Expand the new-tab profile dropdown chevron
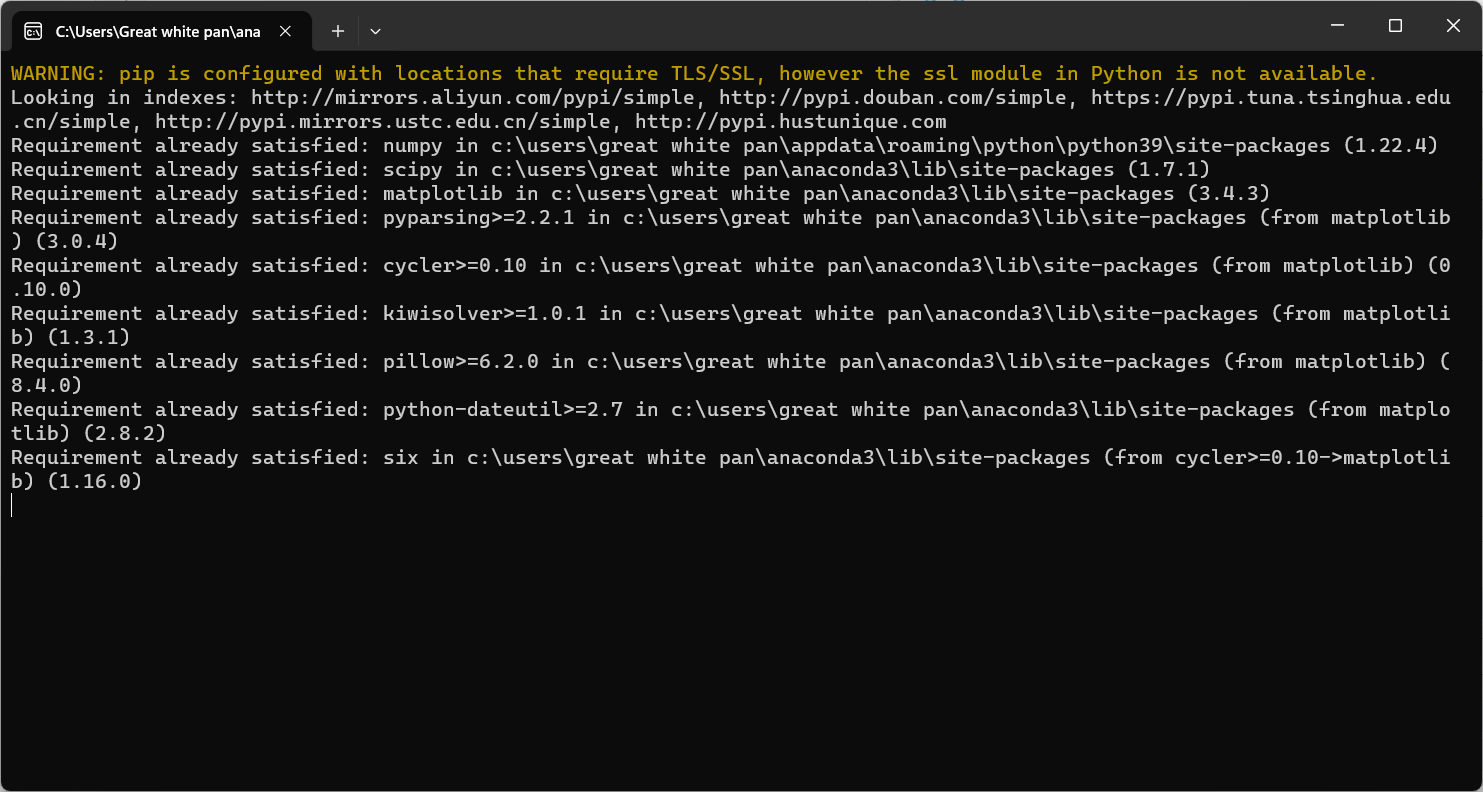 pos(375,31)
